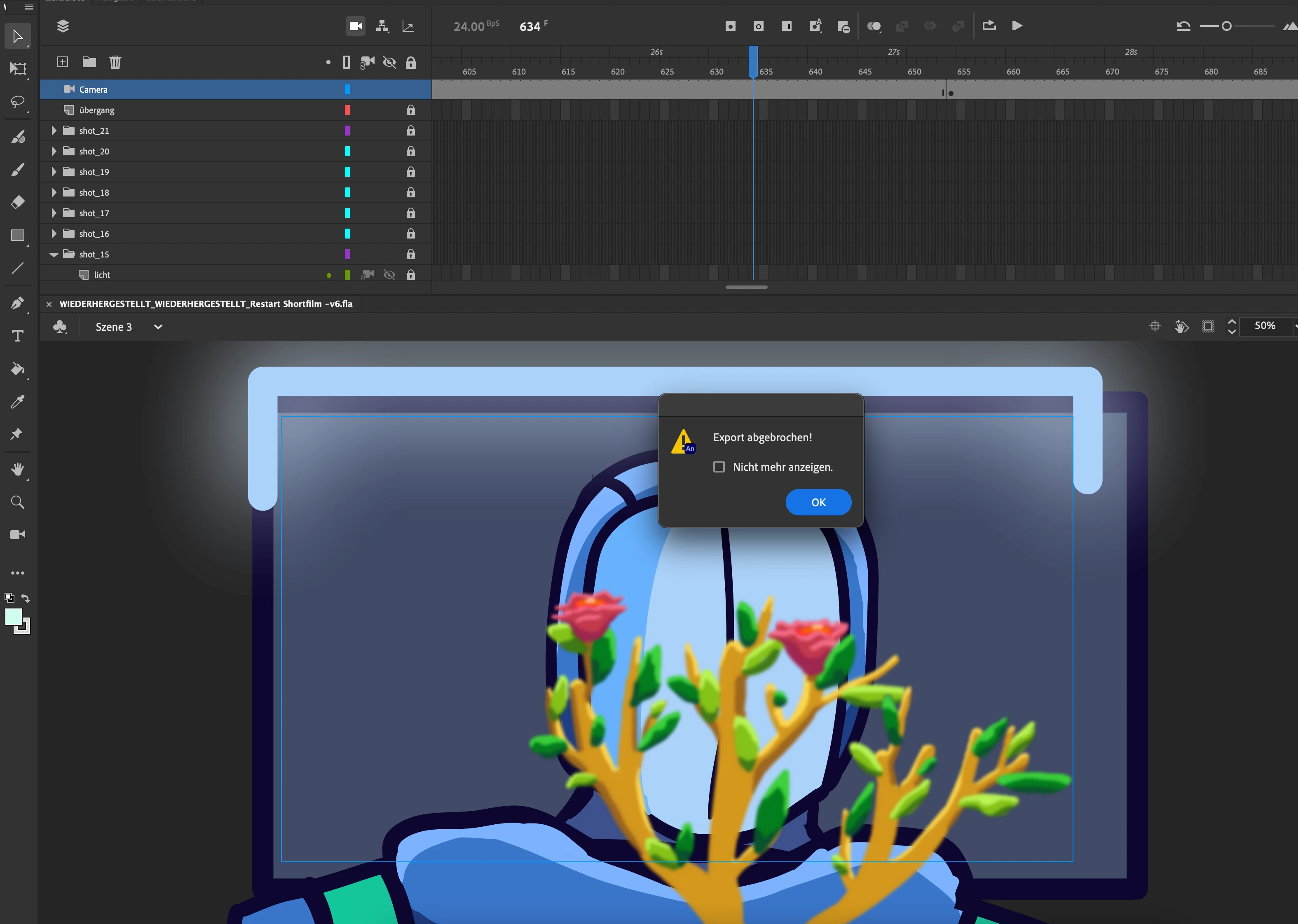Check the 'Nicht mehr anzeigen' checkbox
Image resolution: width=1298 pixels, height=924 pixels.
719,467
